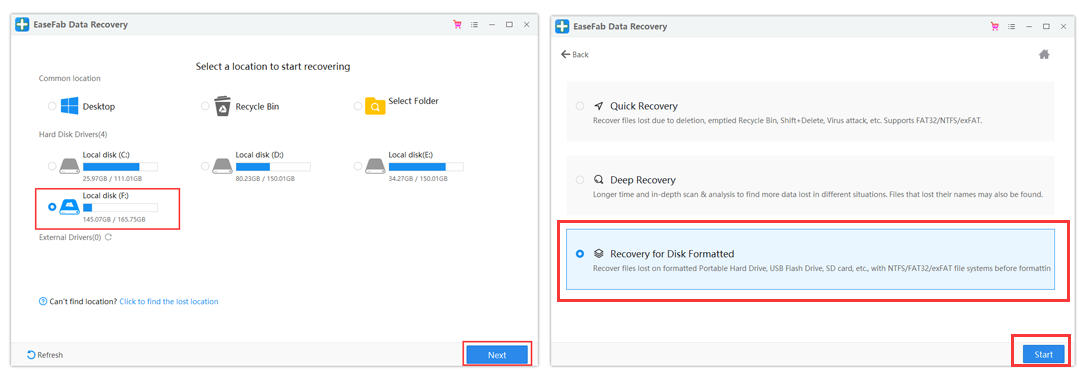Viewport: 1079px width, 378px height.
Task: Click Local disk (E:) drive icon
Action: 375,166
